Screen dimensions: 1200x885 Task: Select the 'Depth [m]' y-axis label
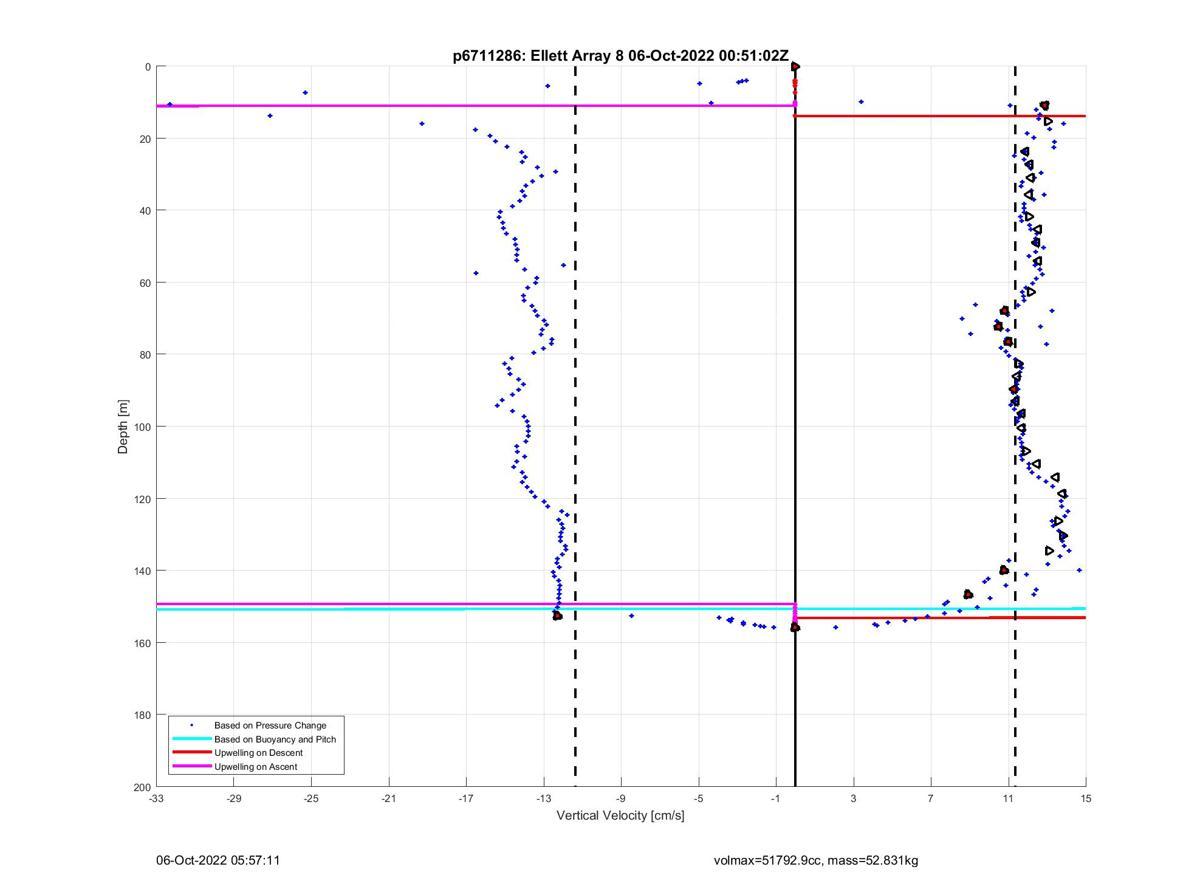click(124, 427)
